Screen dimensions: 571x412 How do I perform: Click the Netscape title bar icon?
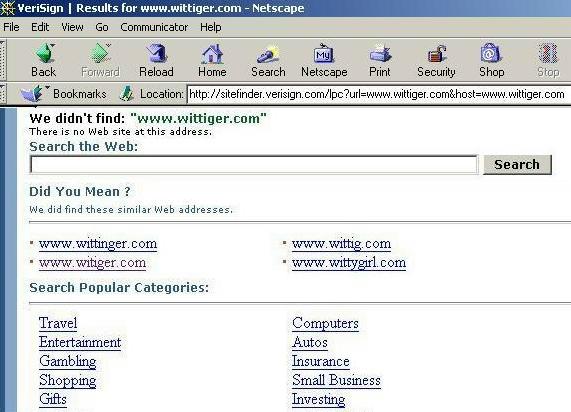tap(7, 8)
